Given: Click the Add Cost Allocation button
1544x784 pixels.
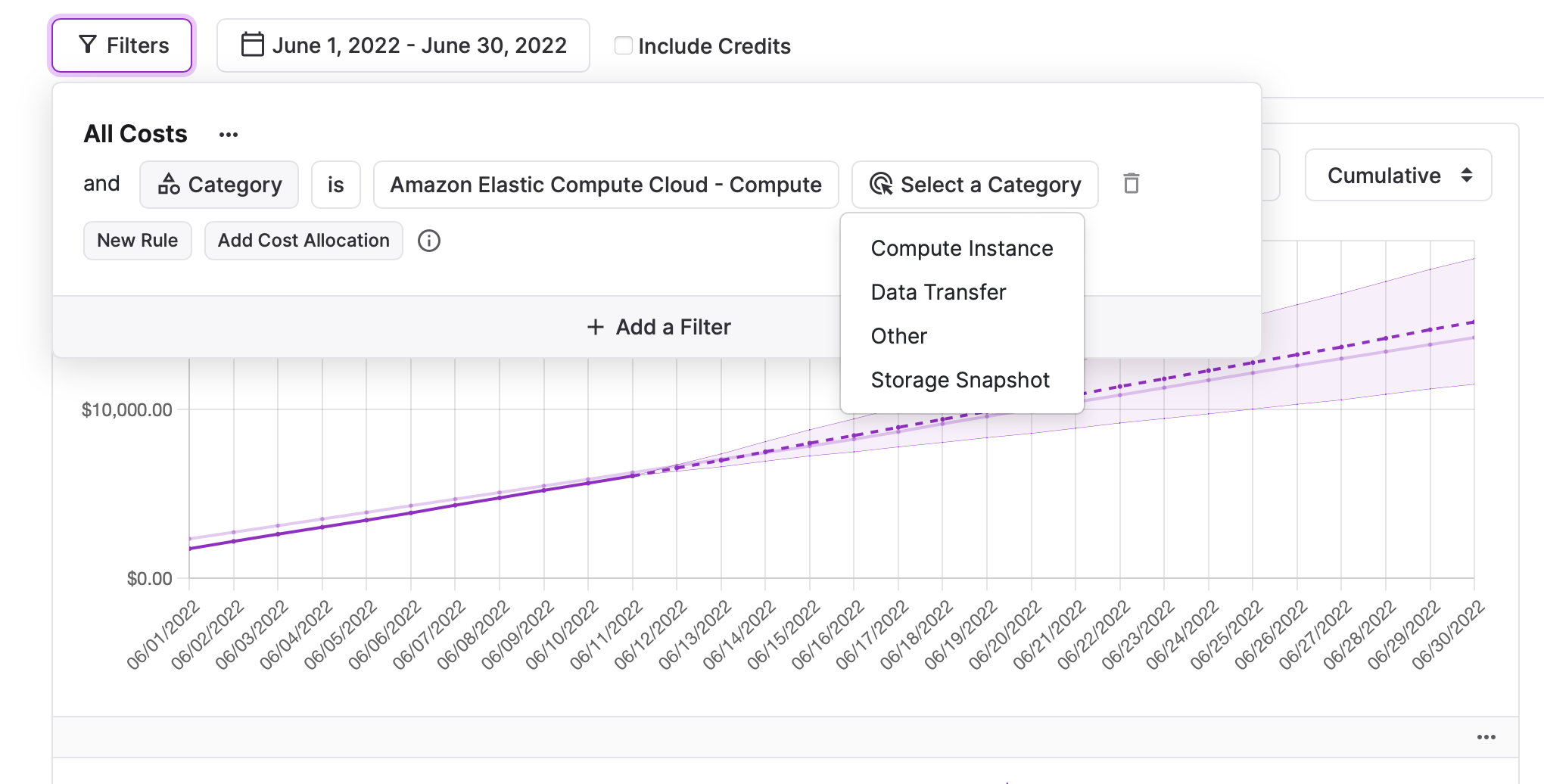Looking at the screenshot, I should click(304, 241).
